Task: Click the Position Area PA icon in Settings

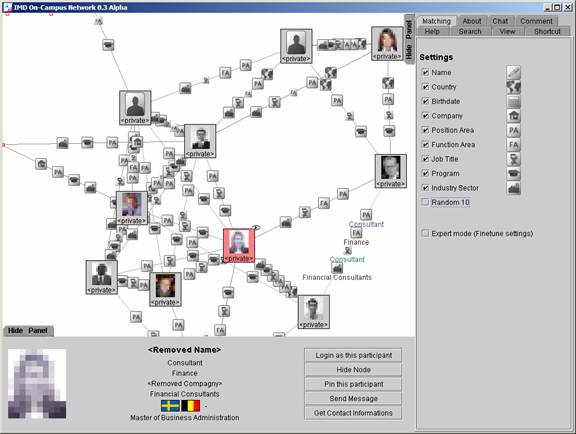Action: (x=514, y=130)
